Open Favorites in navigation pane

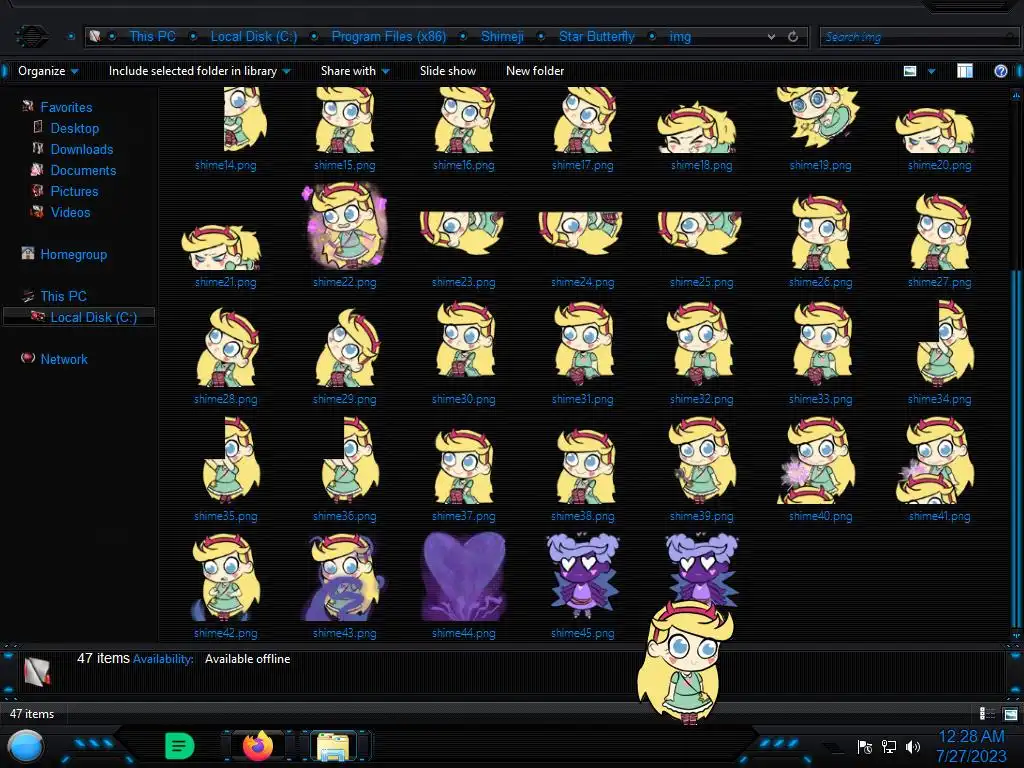[66, 107]
